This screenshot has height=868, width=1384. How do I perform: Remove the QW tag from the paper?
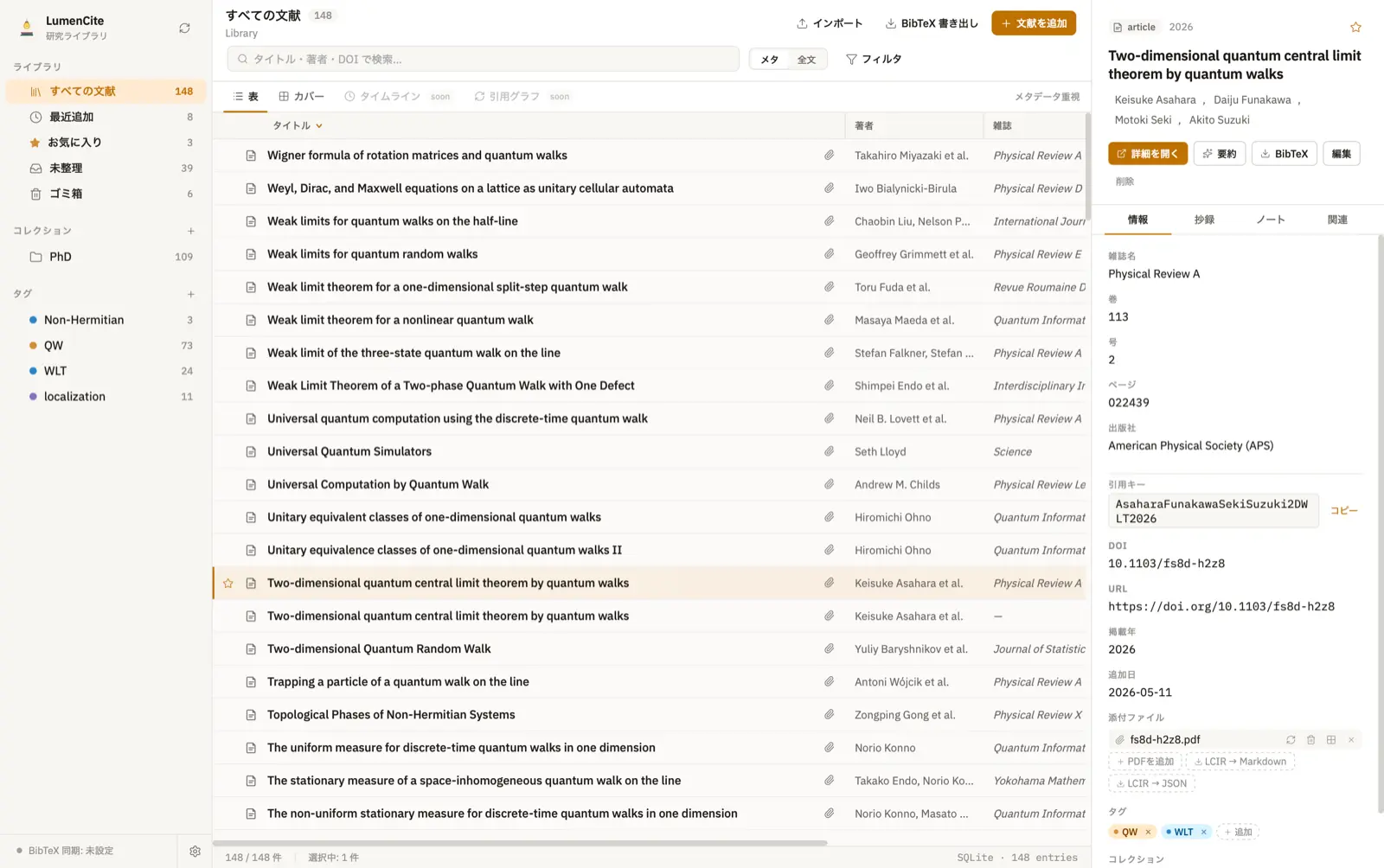coord(1148,833)
